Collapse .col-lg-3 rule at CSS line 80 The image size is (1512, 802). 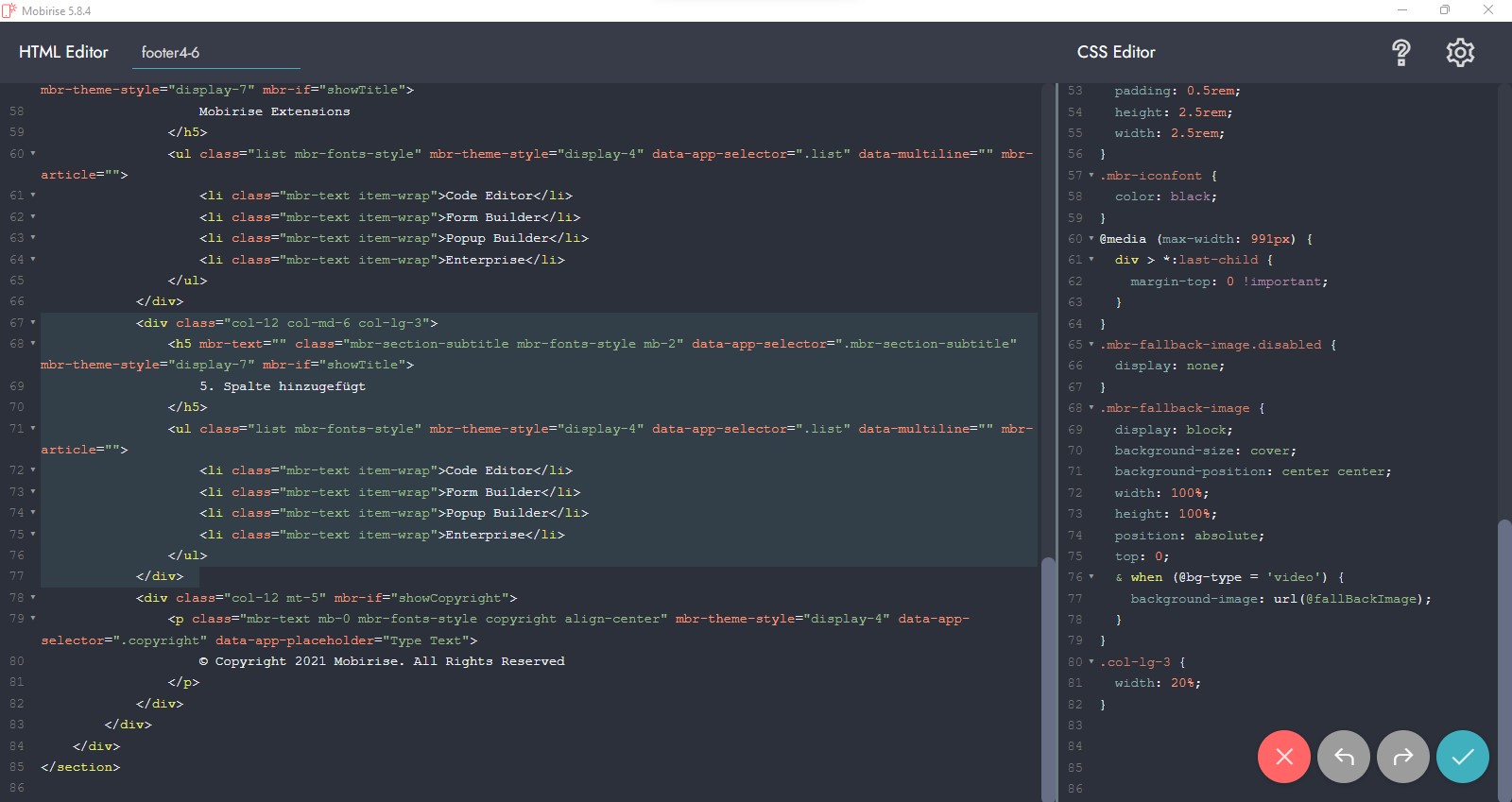click(1091, 662)
